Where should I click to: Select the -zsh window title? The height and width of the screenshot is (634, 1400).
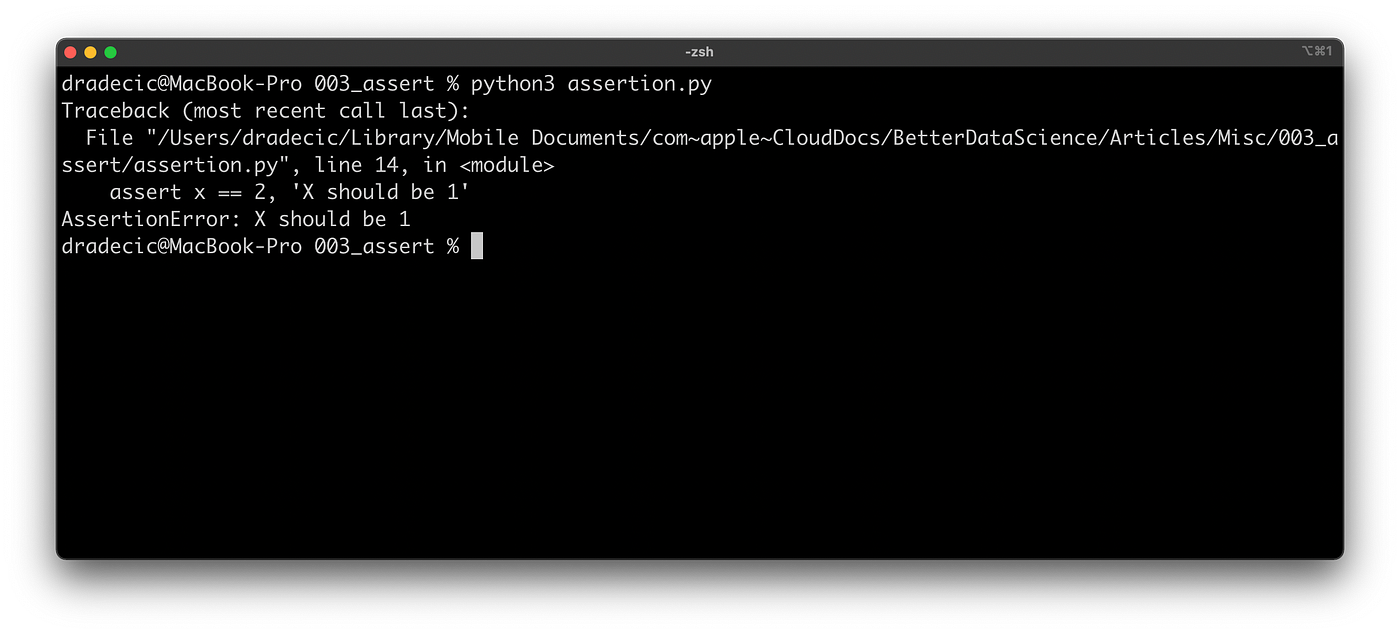pos(698,51)
